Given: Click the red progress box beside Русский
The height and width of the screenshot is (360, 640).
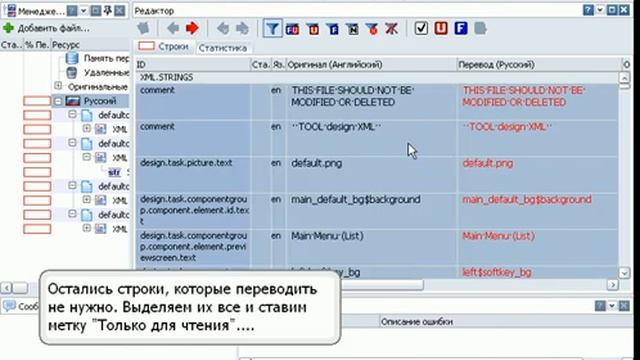Looking at the screenshot, I should pos(37,101).
